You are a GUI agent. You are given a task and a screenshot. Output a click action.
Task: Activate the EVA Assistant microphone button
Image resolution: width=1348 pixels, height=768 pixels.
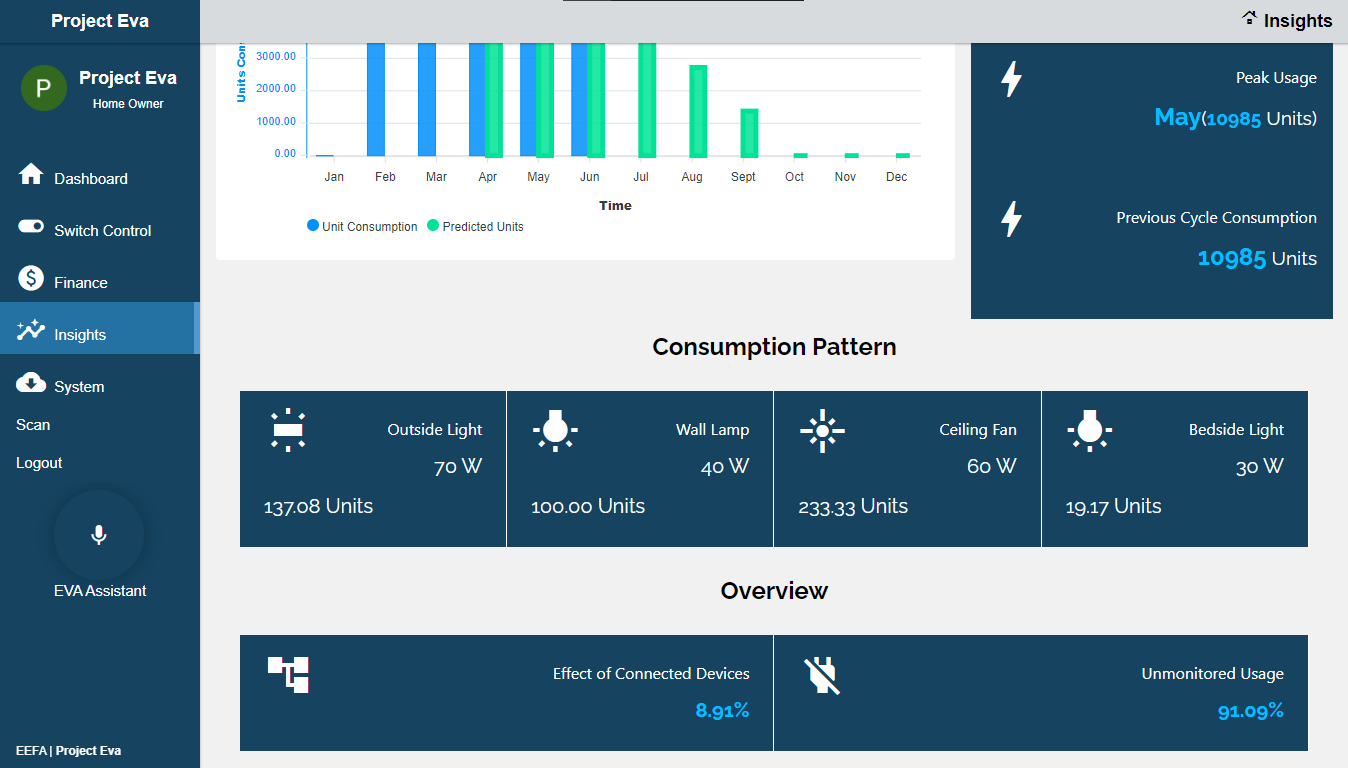(99, 535)
